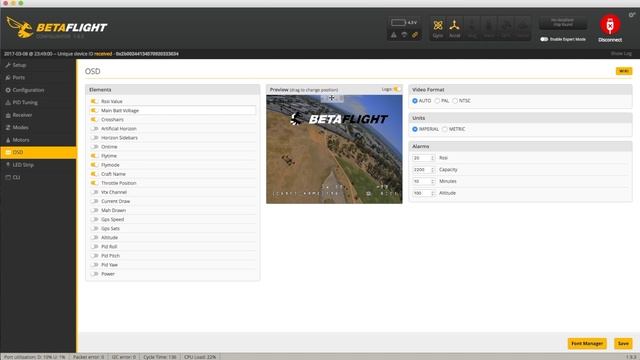640x360 pixels.
Task: Enable the Ontime element
Action: point(94,147)
